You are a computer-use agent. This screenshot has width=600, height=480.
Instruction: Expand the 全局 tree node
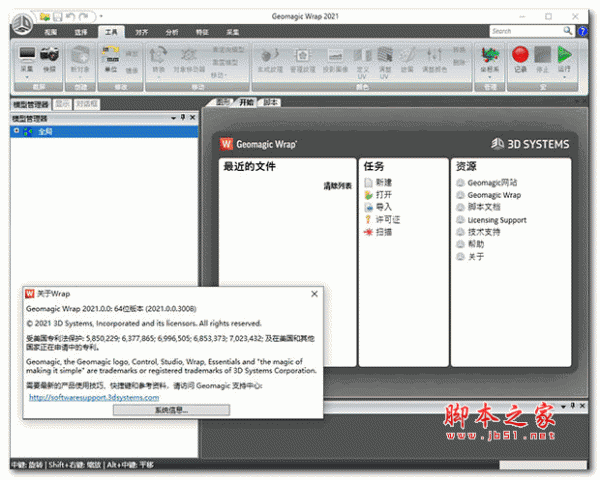pos(16,131)
